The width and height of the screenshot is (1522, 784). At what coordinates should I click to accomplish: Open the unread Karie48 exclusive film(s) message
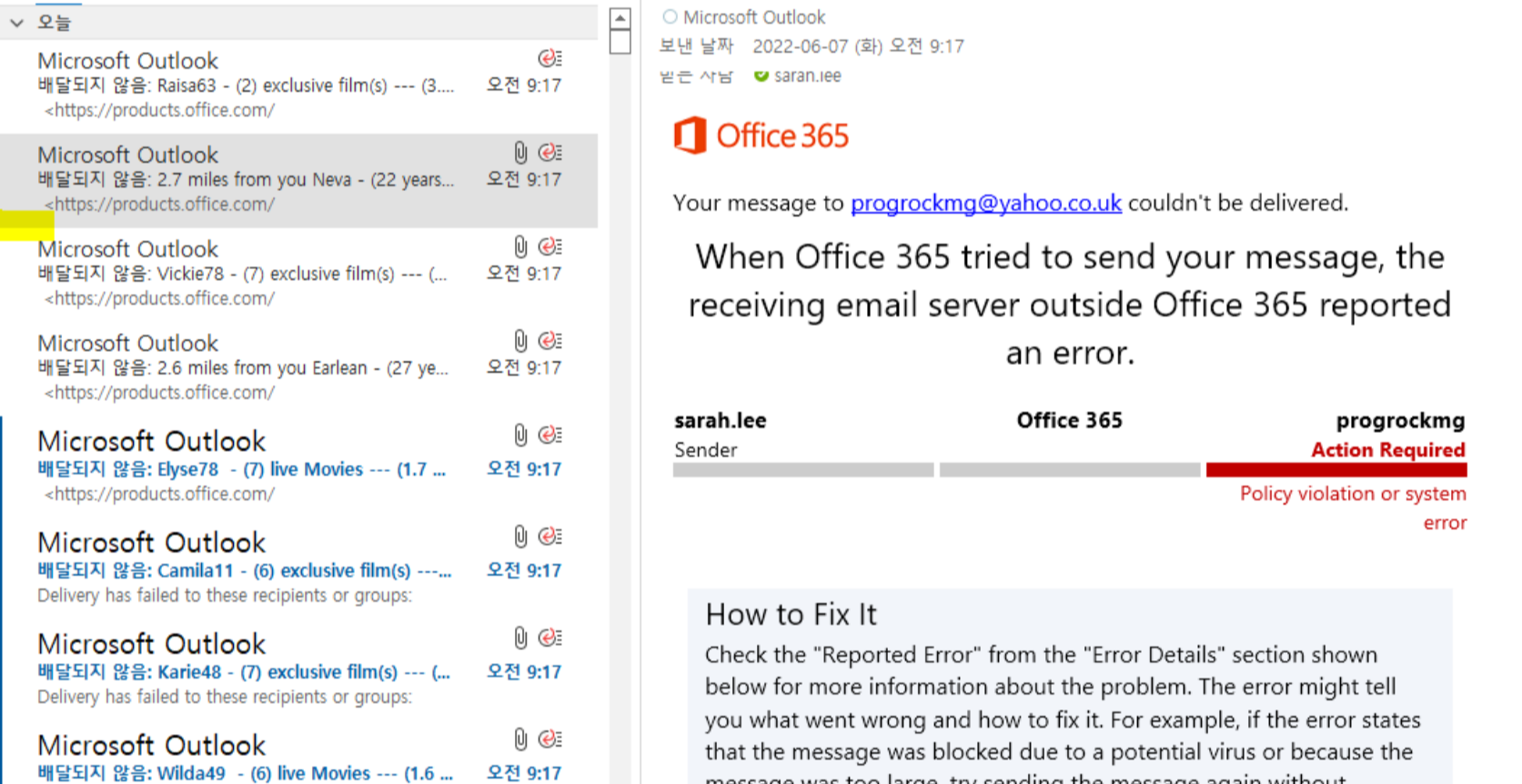298,670
